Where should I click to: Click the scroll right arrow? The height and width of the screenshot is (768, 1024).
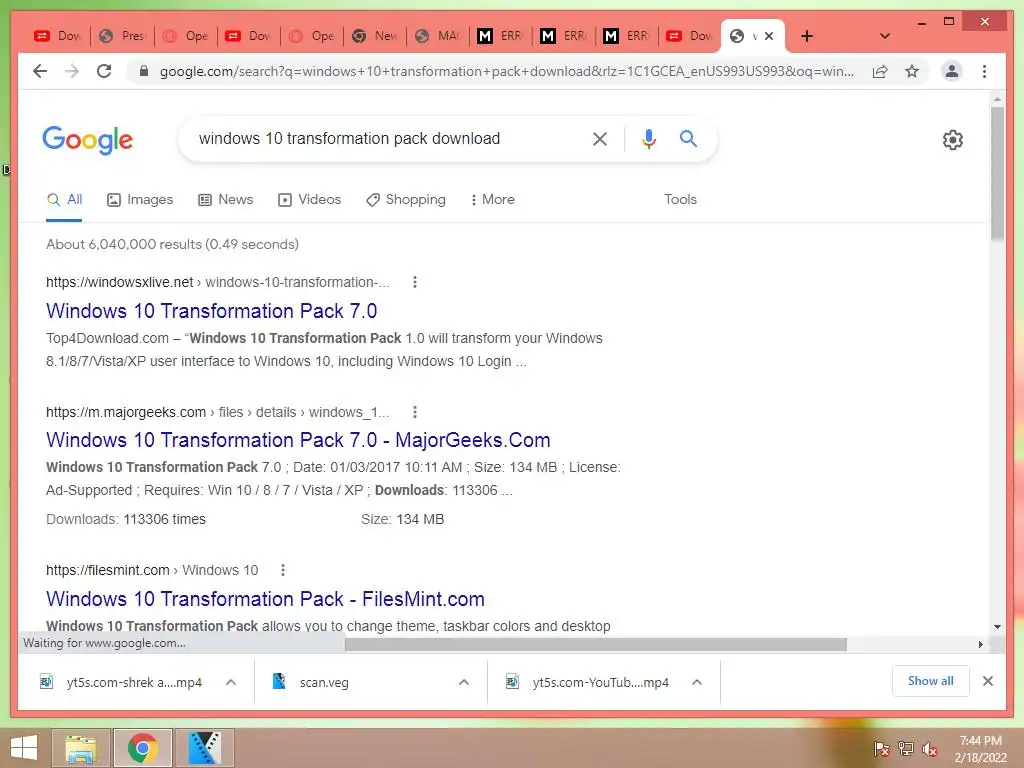[980, 645]
